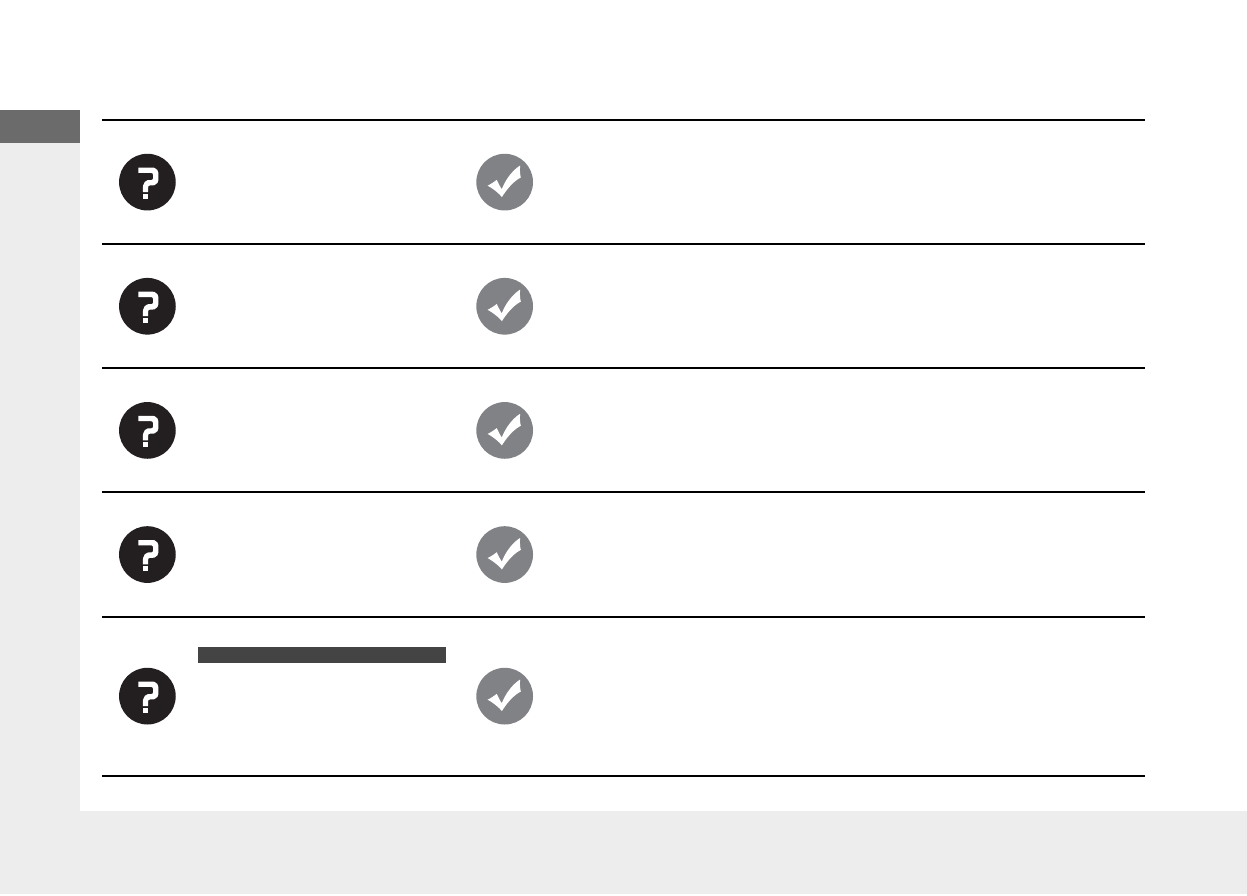Viewport: 1247px width, 896px height.
Task: Select the second row's checkmark icon
Action: pyautogui.click(x=504, y=306)
